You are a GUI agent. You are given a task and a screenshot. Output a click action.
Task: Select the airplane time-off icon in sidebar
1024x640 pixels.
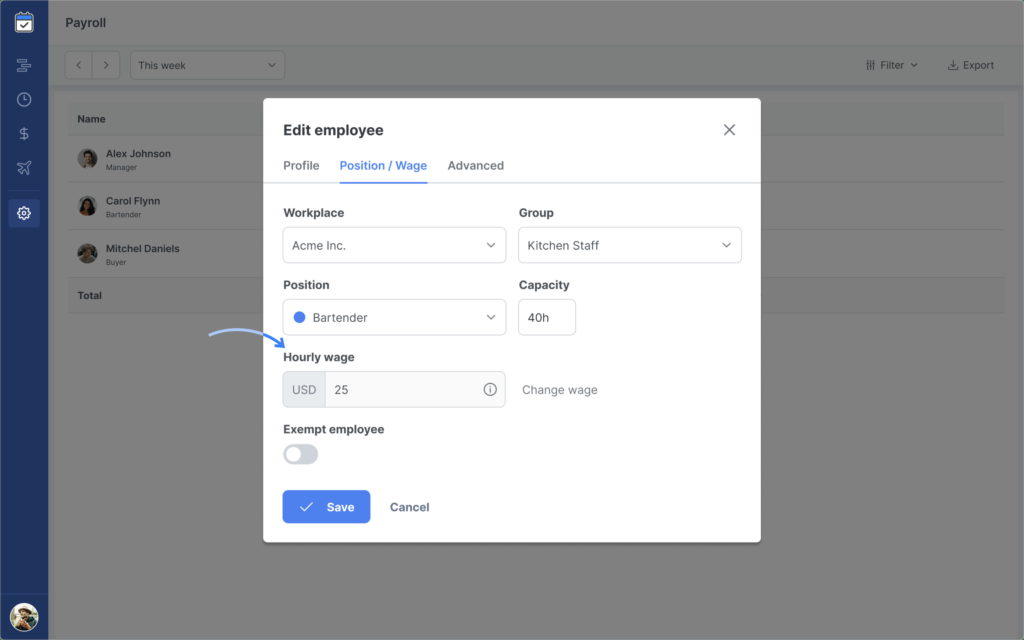tap(24, 168)
